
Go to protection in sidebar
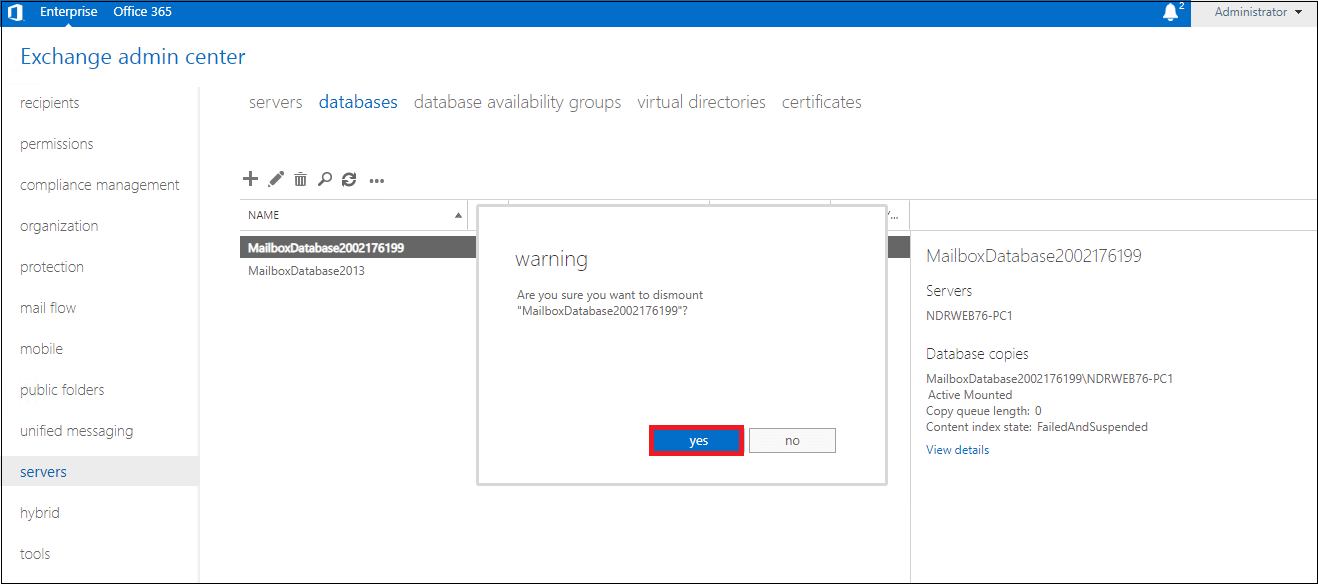pos(52,267)
